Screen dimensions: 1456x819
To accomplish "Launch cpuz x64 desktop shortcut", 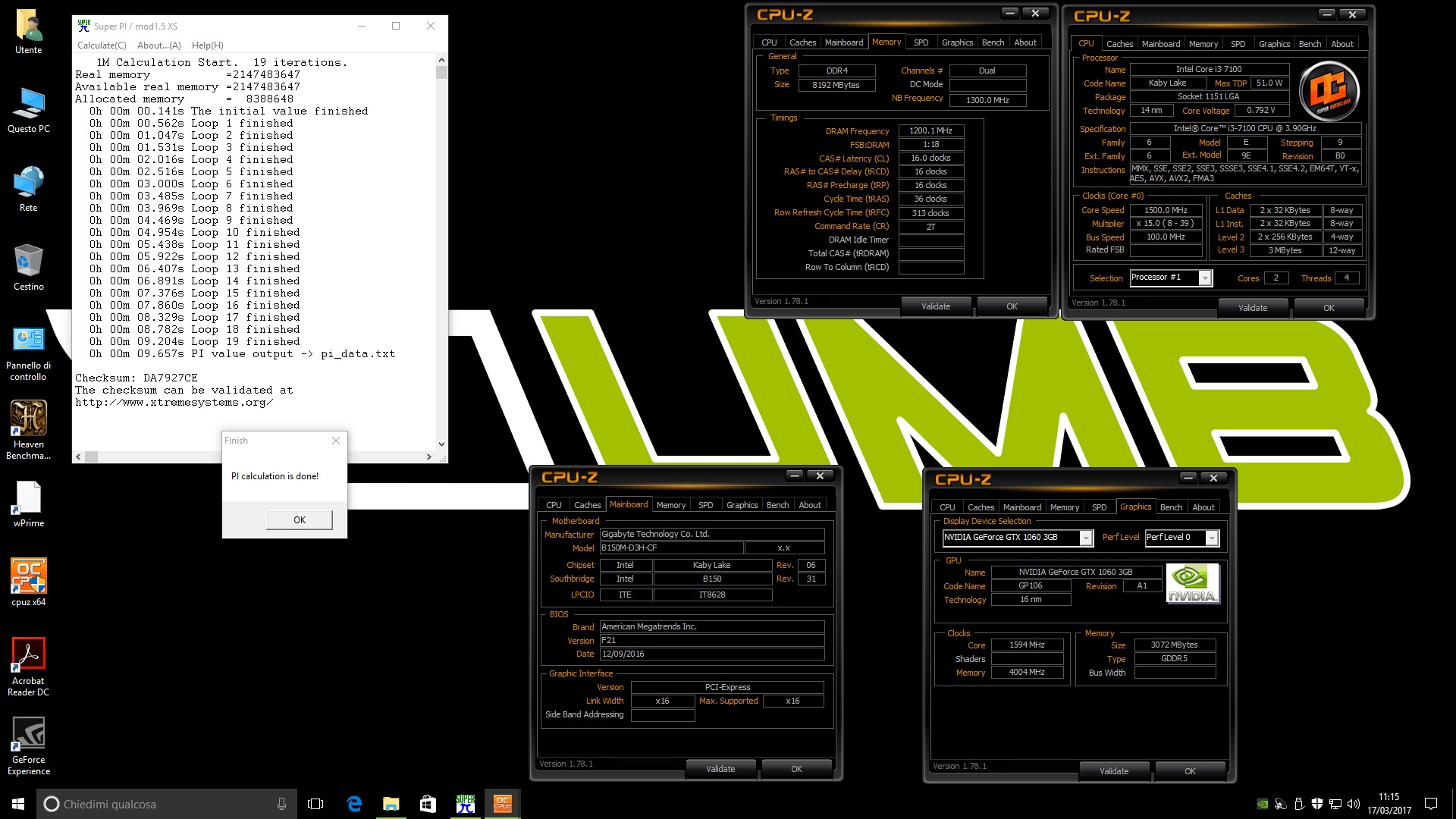I will click(29, 582).
